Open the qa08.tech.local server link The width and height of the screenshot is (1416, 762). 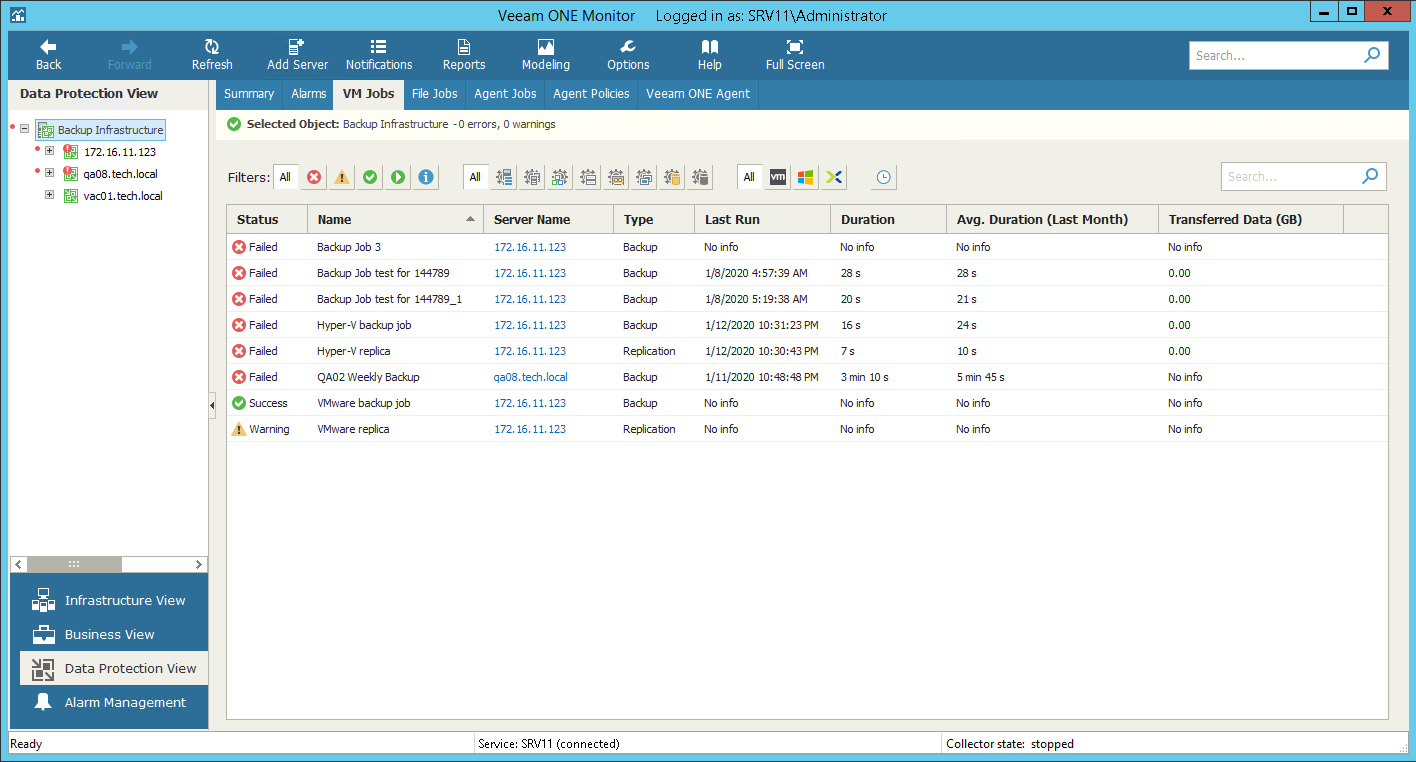click(530, 377)
